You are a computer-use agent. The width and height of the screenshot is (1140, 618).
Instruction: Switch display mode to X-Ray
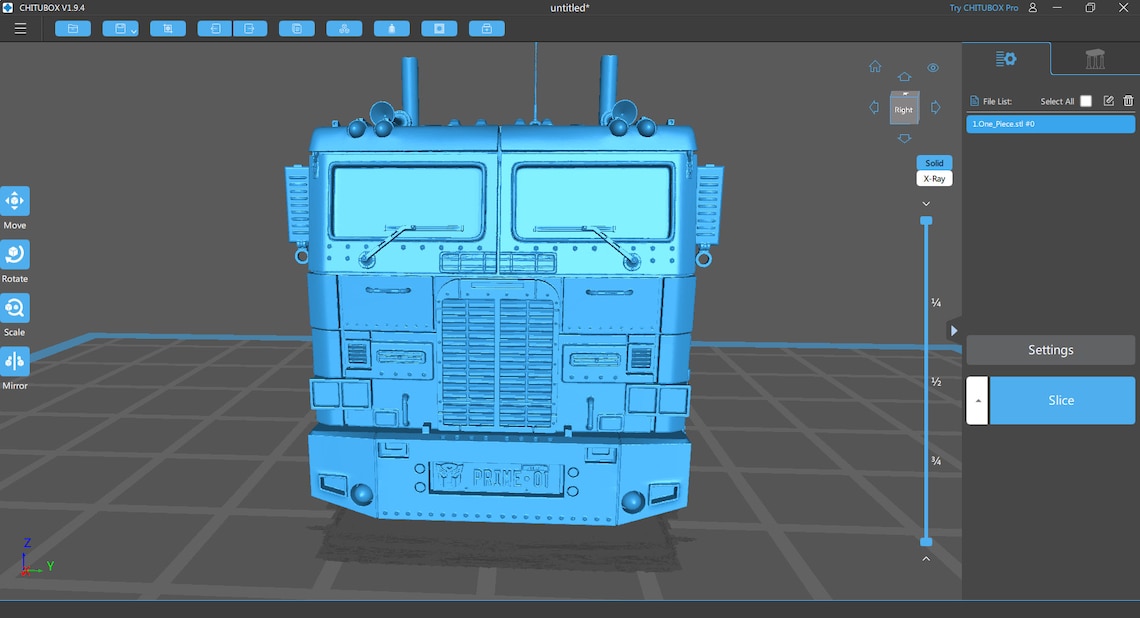[933, 178]
